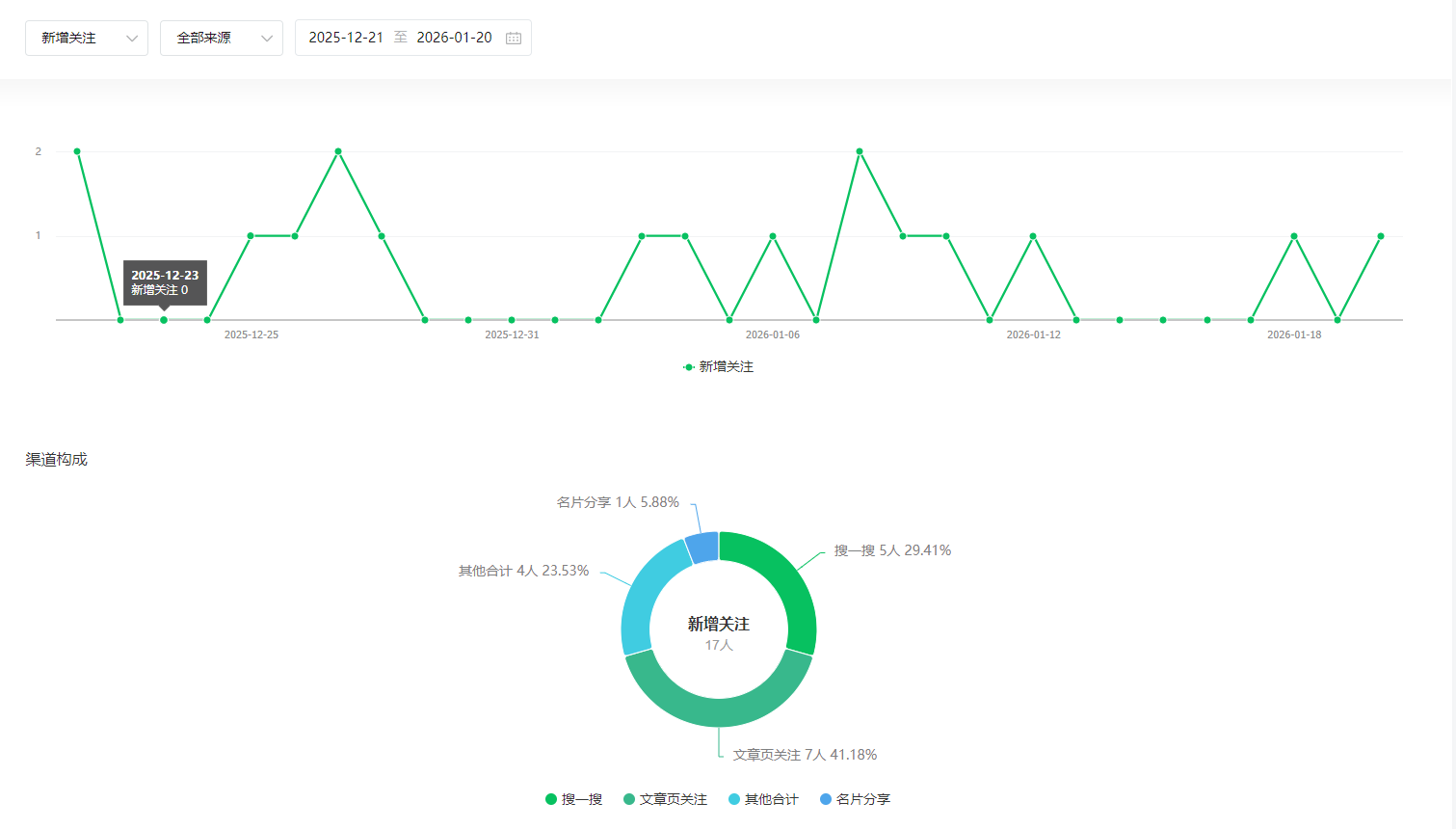Toggle 名片分享 legend entry
Image resolution: width=1456 pixels, height=829 pixels.
[x=855, y=799]
